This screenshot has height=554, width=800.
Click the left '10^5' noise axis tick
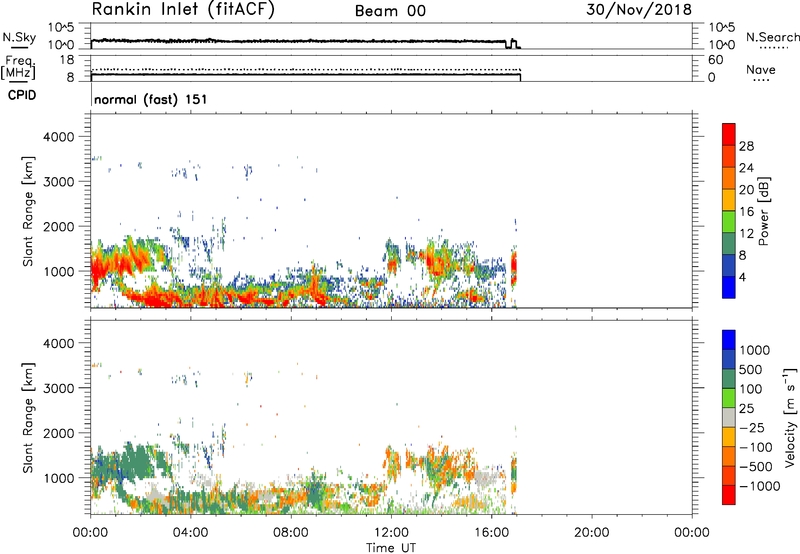pos(61,27)
